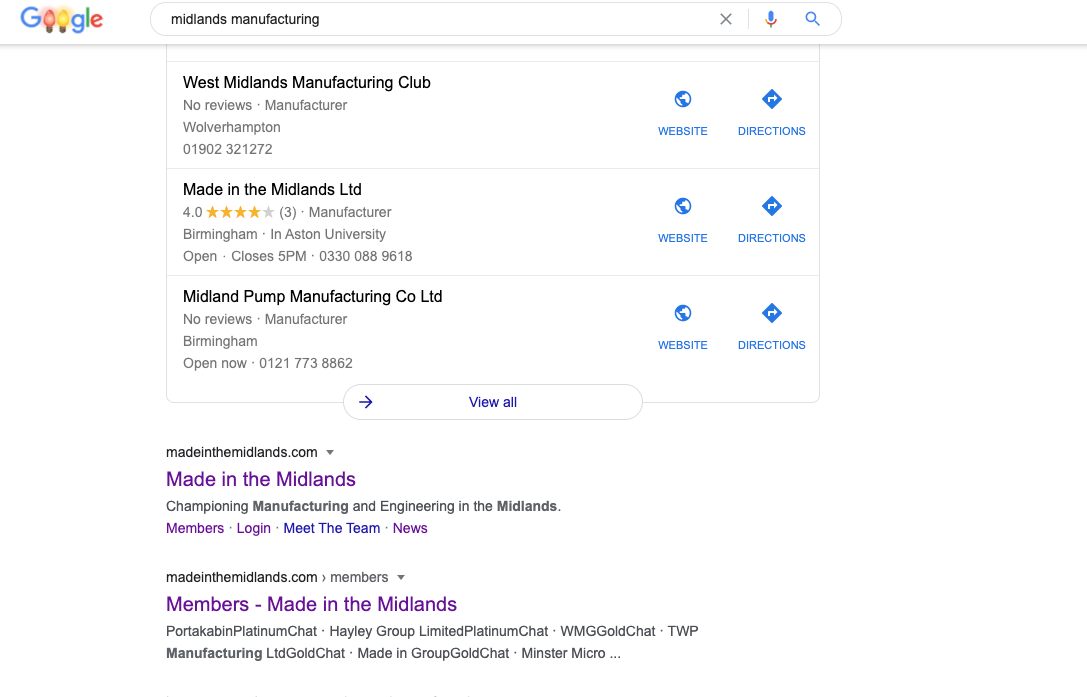Screen dimensions: 1087x697
Task: Get directions icon for Midland Pump Manufacturing
Action: (772, 313)
